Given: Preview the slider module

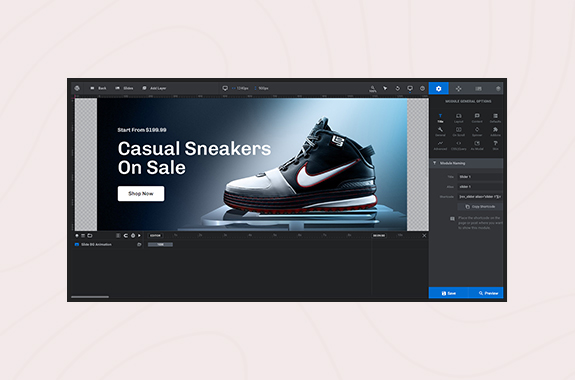Looking at the screenshot, I should (x=486, y=293).
